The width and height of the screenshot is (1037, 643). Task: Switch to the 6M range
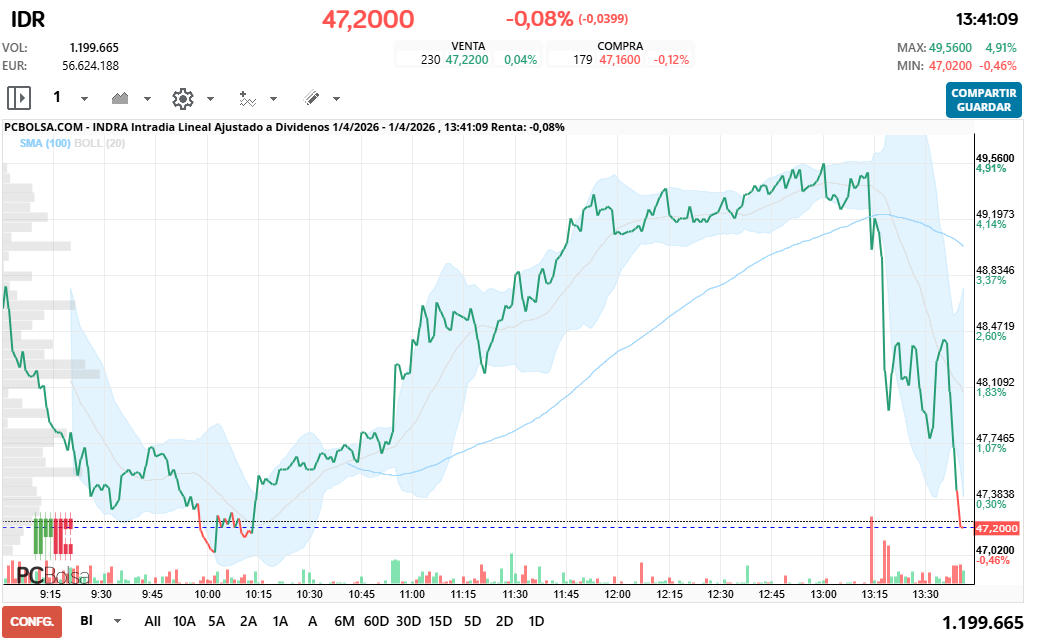coord(344,621)
